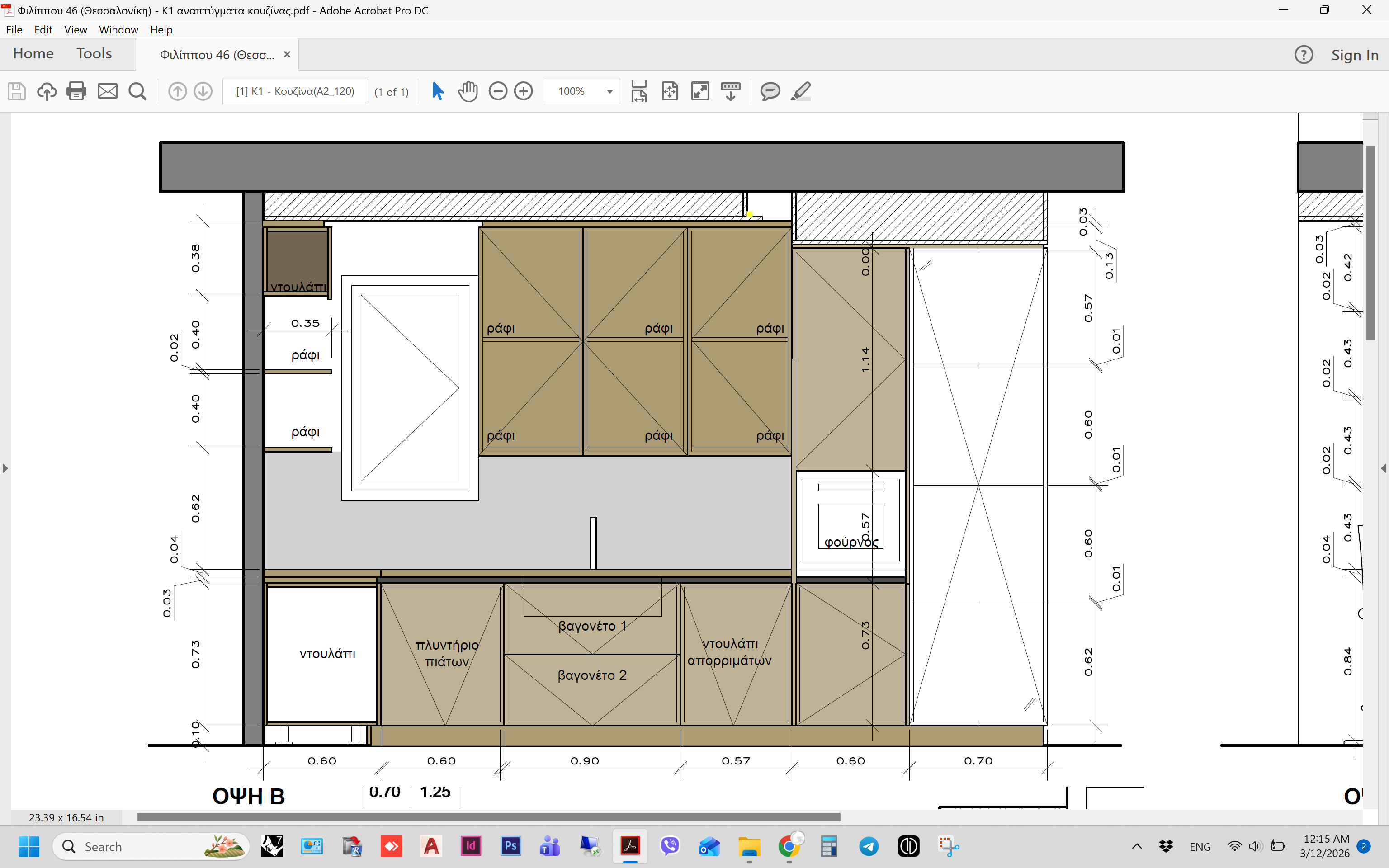Switch to the Tools tab
This screenshot has height=868, width=1389.
click(94, 54)
